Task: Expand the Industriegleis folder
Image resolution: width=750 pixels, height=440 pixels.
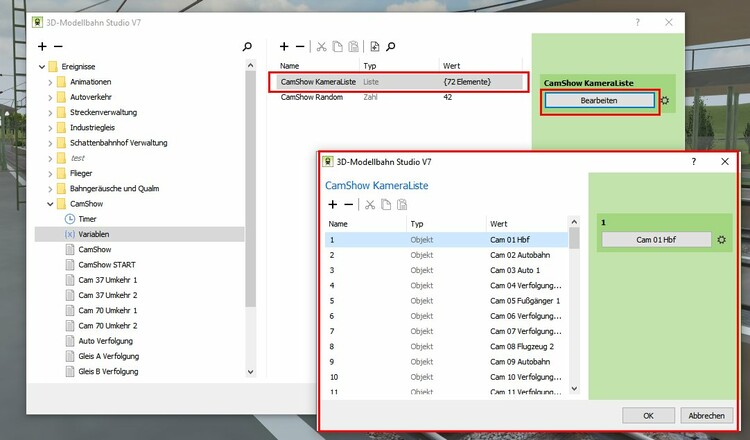Action: click(x=50, y=128)
